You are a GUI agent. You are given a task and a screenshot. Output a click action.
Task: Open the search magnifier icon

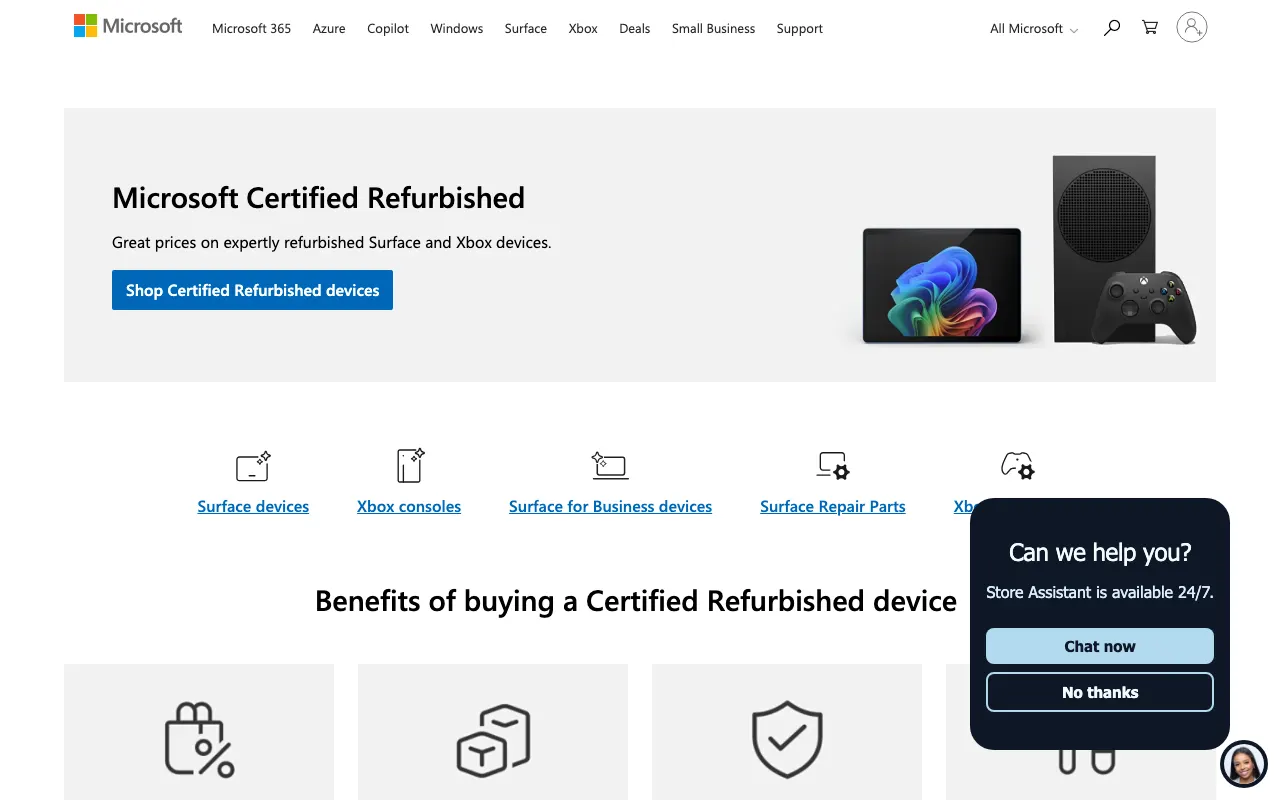[1111, 28]
